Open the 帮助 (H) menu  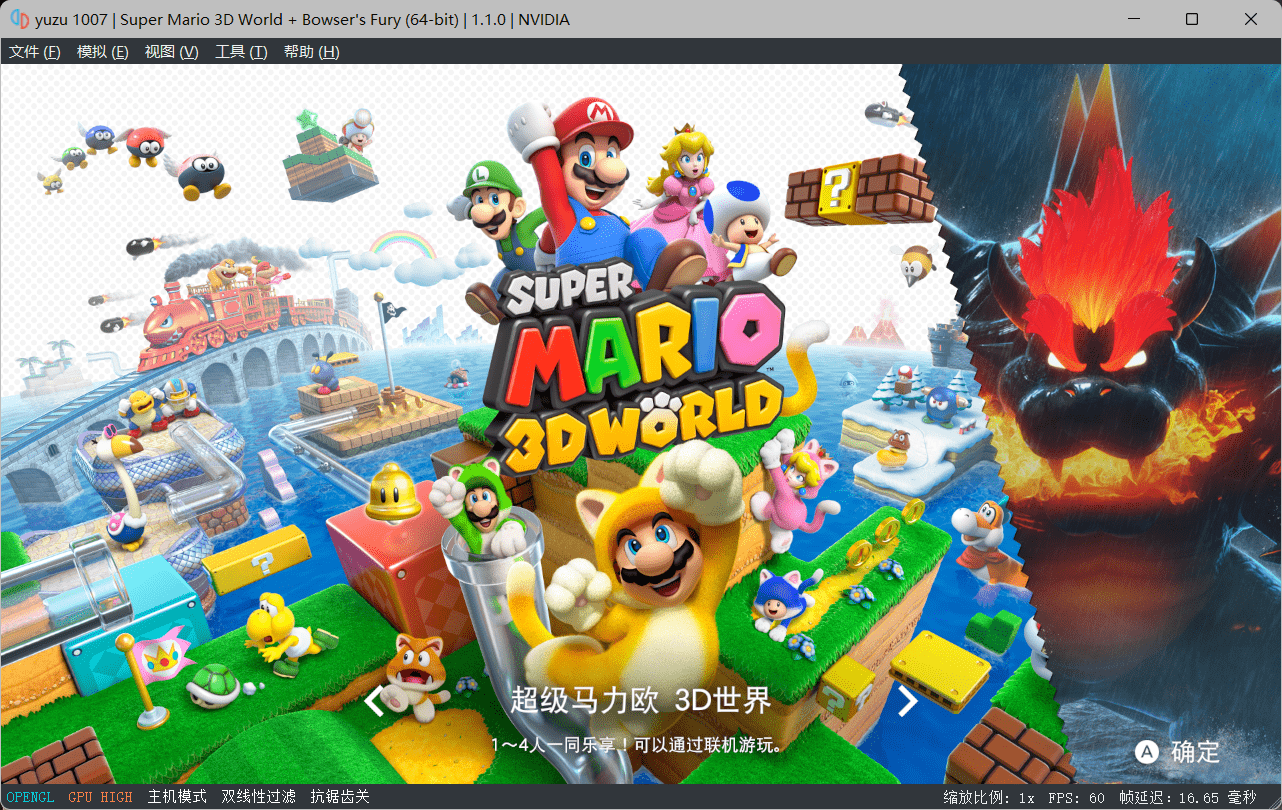click(x=311, y=52)
